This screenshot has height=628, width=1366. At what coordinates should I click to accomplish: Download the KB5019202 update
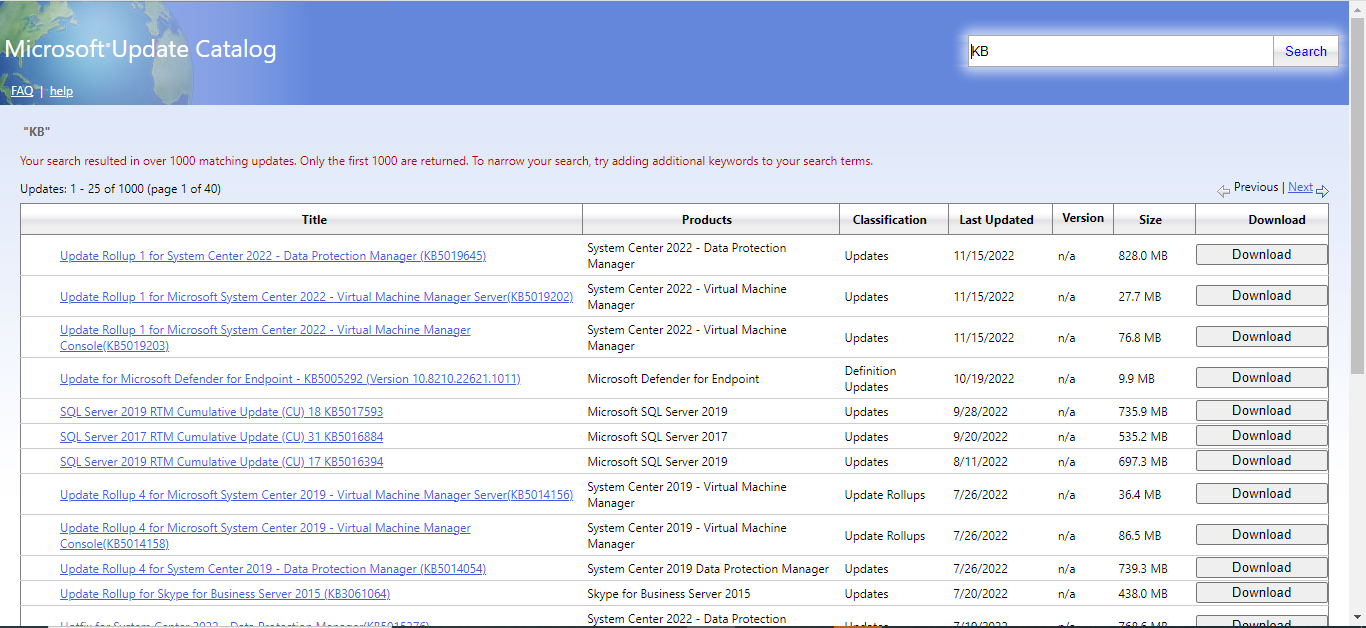click(x=1262, y=296)
